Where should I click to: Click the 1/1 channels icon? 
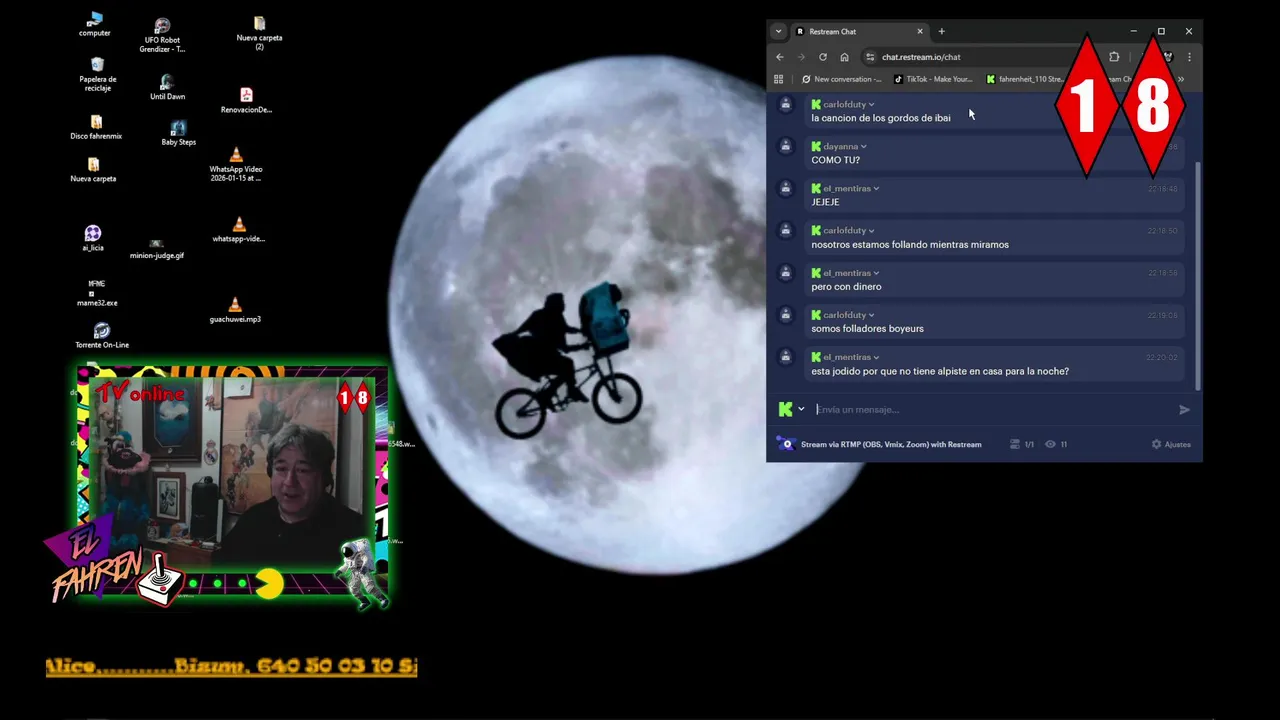[x=1015, y=444]
